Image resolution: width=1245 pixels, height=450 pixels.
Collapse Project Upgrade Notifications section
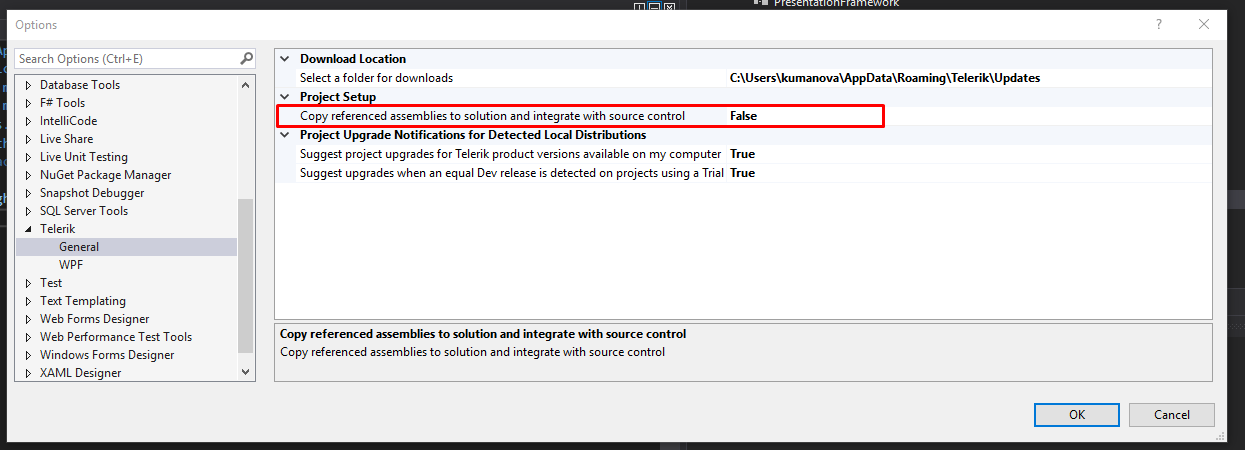point(285,135)
